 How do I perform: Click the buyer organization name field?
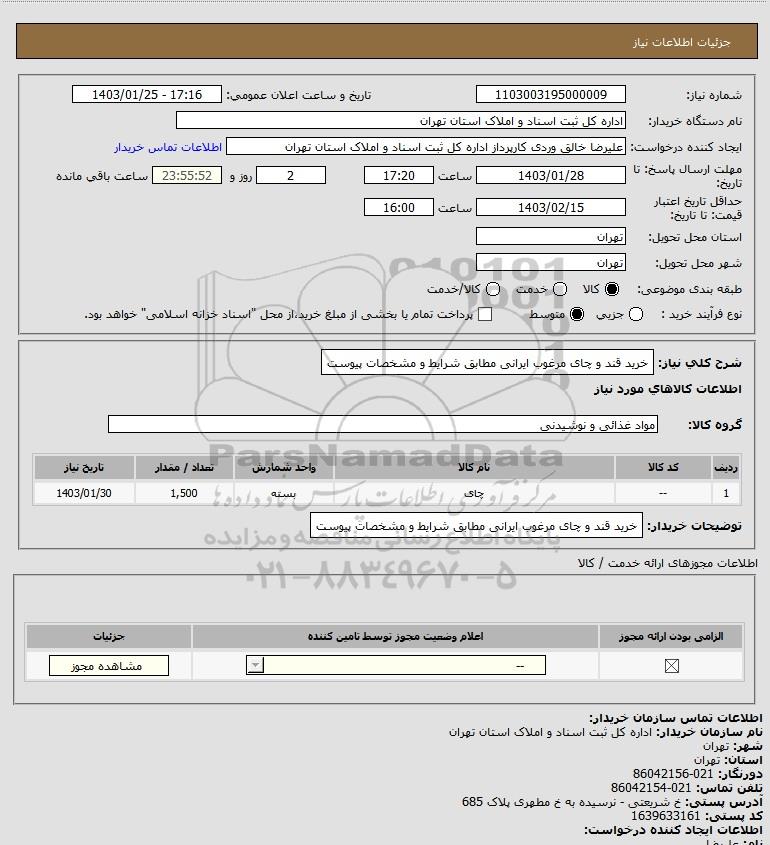(401, 121)
